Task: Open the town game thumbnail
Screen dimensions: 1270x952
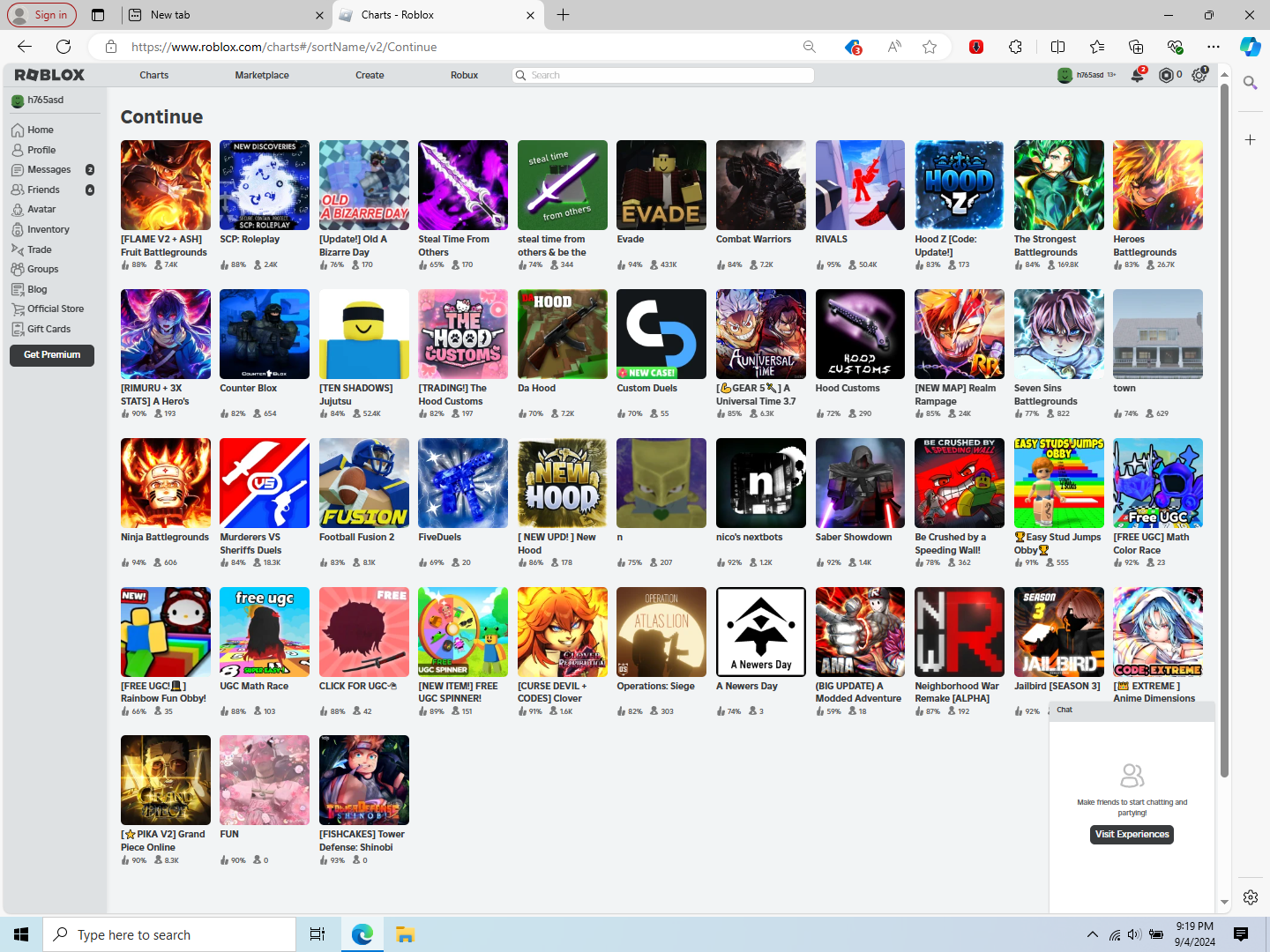Action: pyautogui.click(x=1158, y=334)
